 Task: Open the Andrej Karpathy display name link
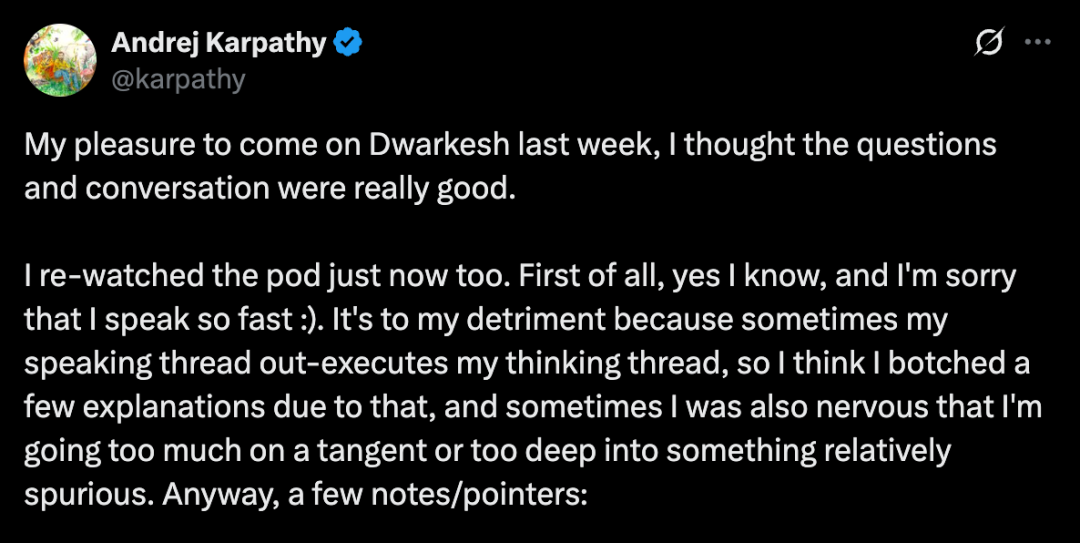click(x=218, y=43)
